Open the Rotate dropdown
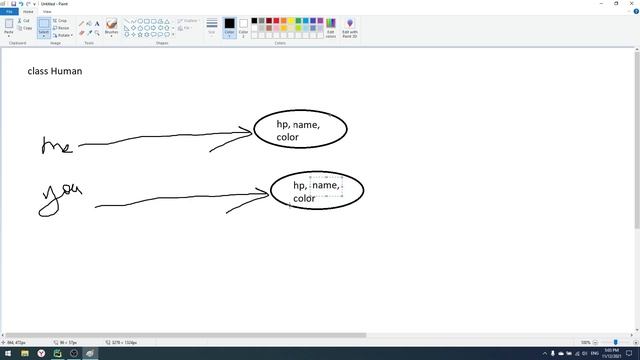This screenshot has width=640, height=360. tap(63, 36)
